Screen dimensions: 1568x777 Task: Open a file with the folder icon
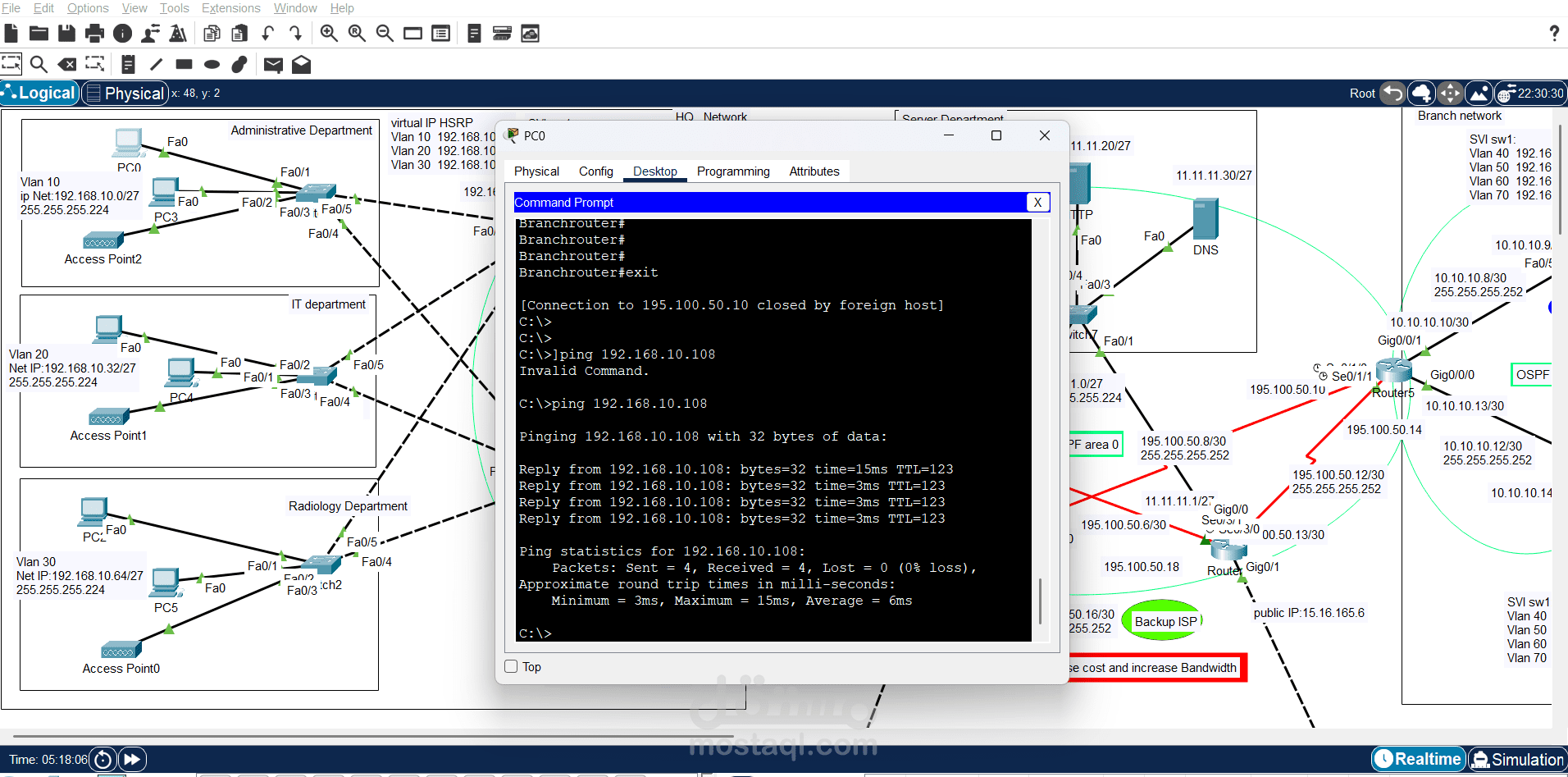tap(39, 34)
